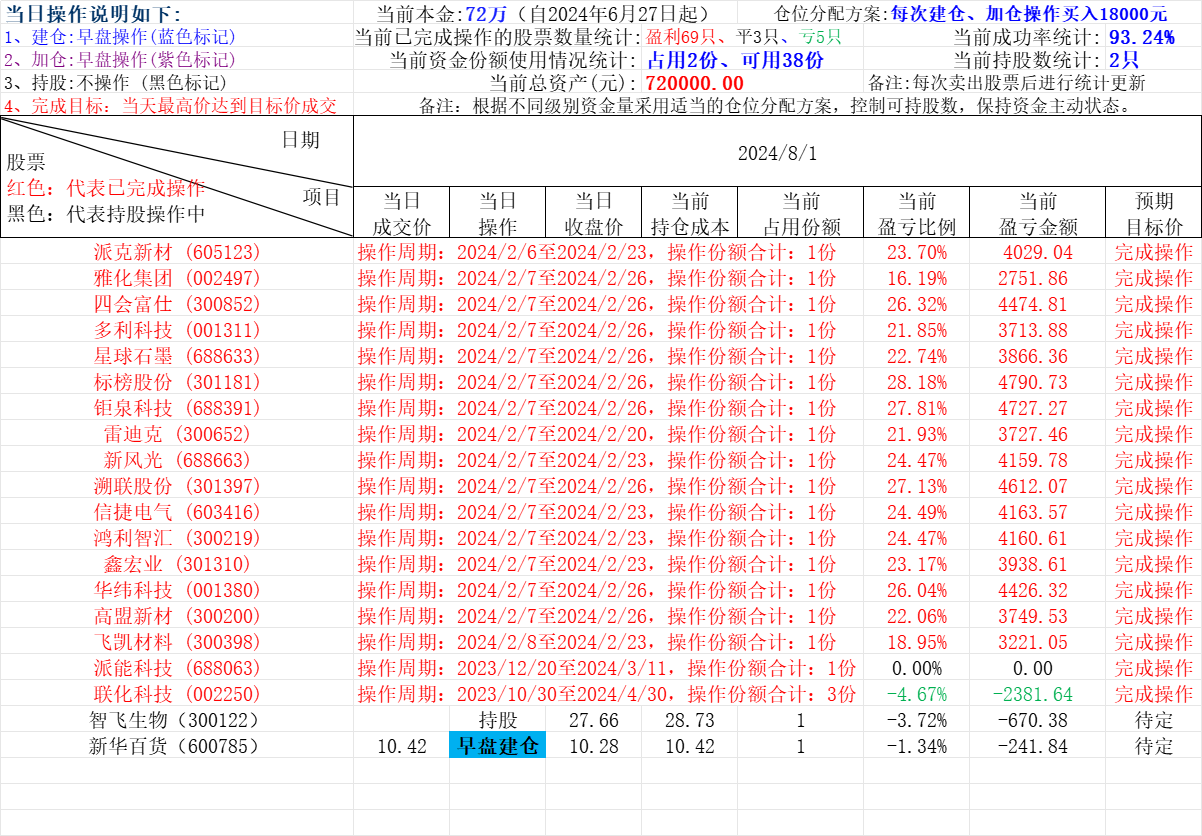Select the profit amount 4790.73 for 标榜股份
Viewport: 1202px width, 836px height.
tap(1032, 382)
